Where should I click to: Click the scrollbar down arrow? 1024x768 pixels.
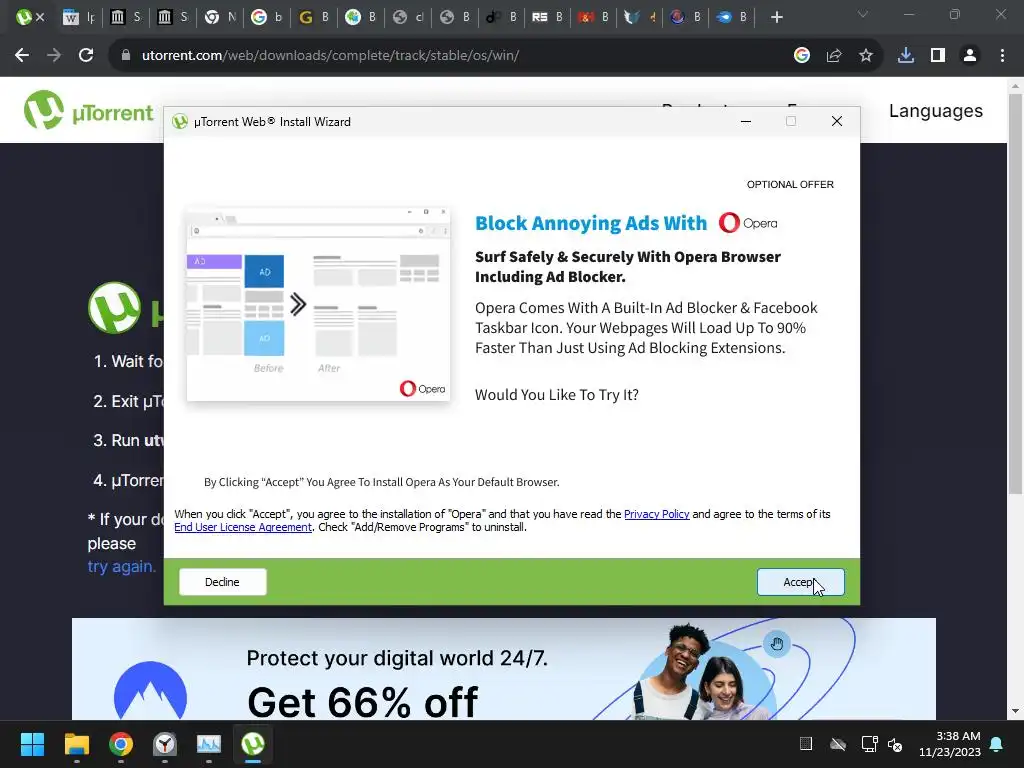[1015, 711]
